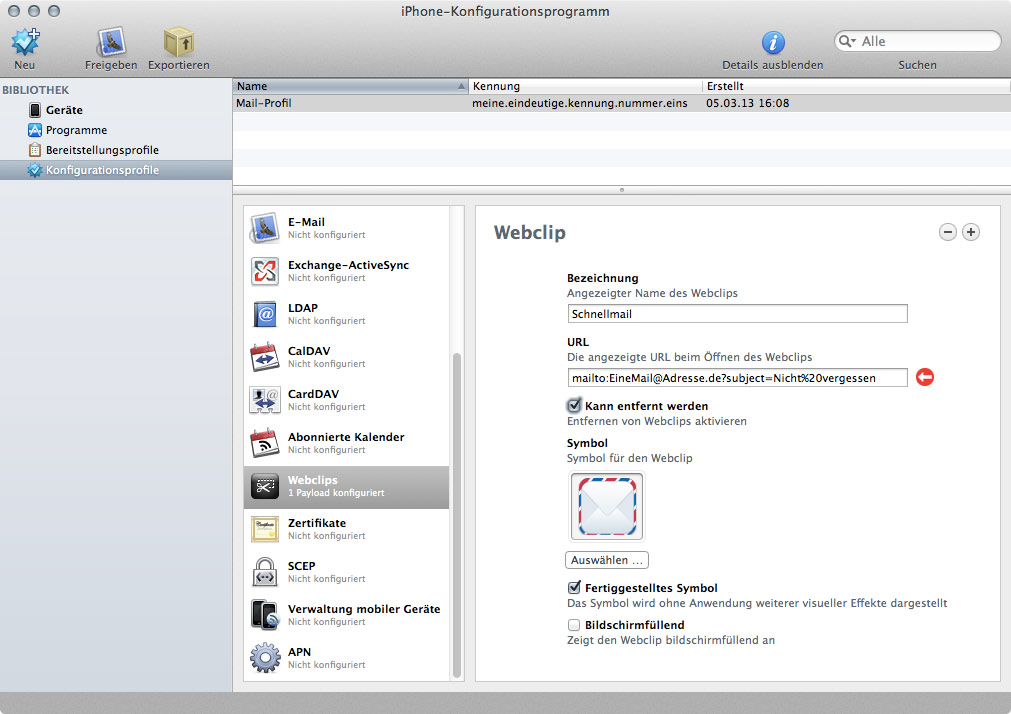The width and height of the screenshot is (1011, 714).
Task: Select Geräte in the library sidebar
Action: pos(64,110)
